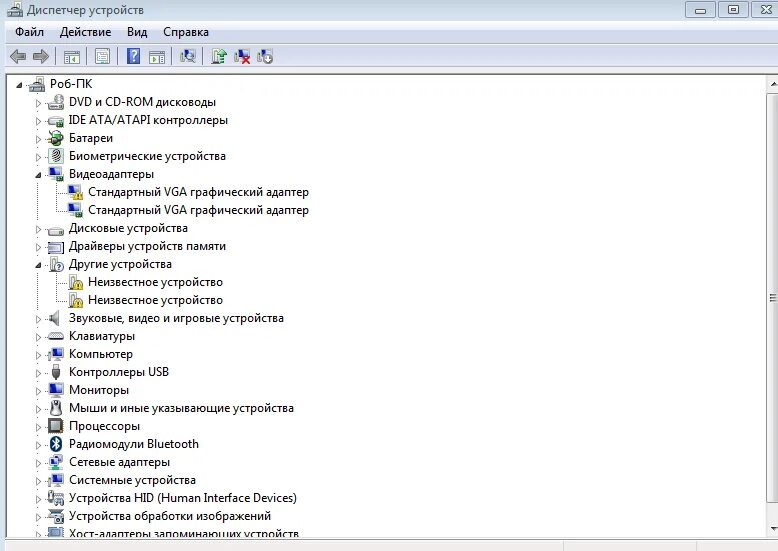Minimize the Диспетчер устройств window
The height and width of the screenshot is (551, 778).
[700, 10]
